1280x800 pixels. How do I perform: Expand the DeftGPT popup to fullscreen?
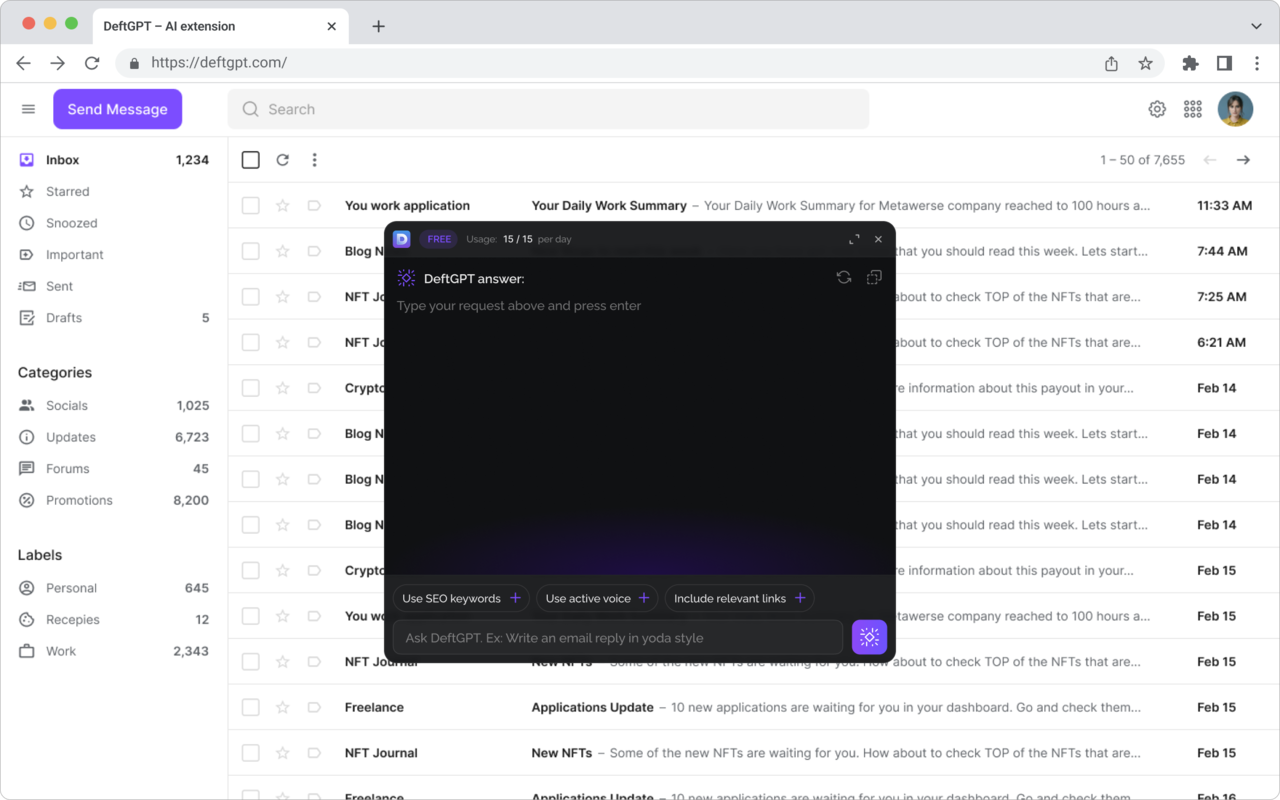pyautogui.click(x=854, y=239)
